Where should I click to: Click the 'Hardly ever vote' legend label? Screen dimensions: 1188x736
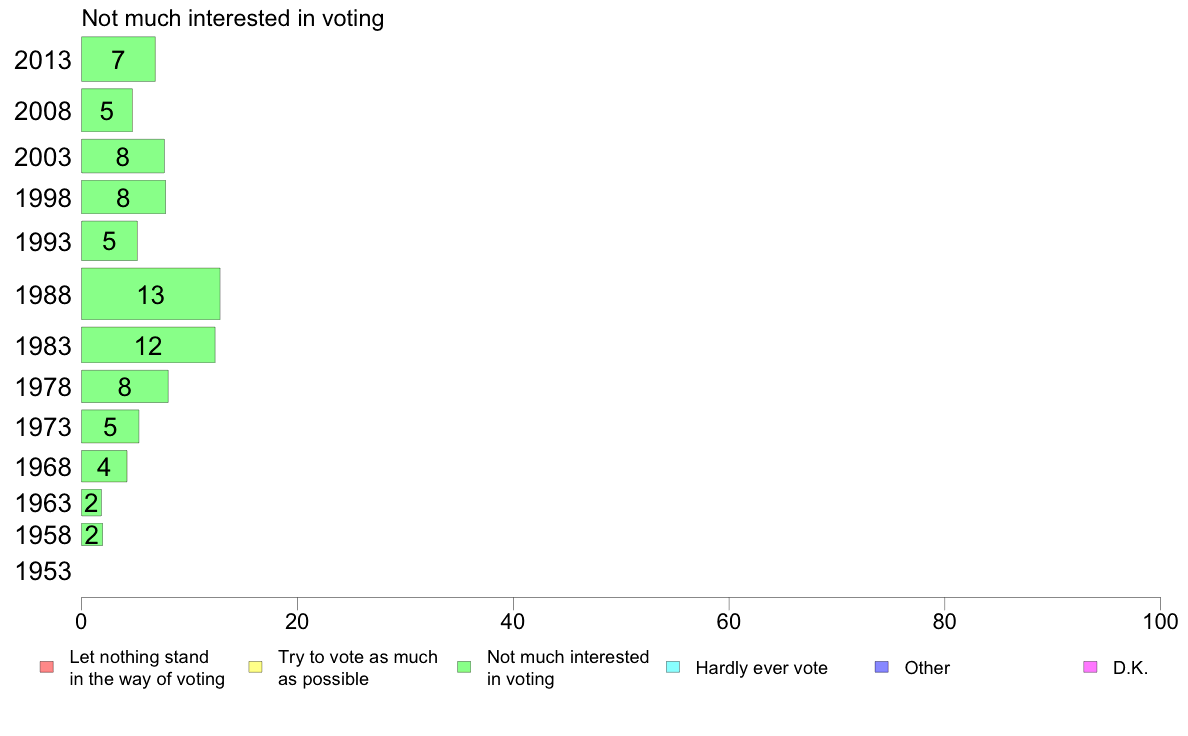tap(761, 668)
